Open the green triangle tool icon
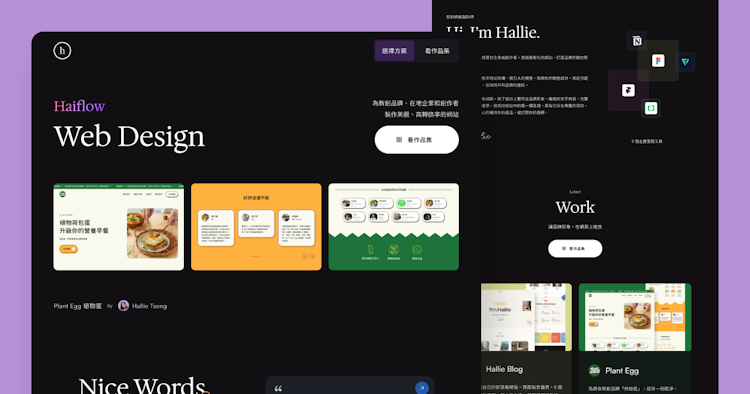 click(685, 62)
